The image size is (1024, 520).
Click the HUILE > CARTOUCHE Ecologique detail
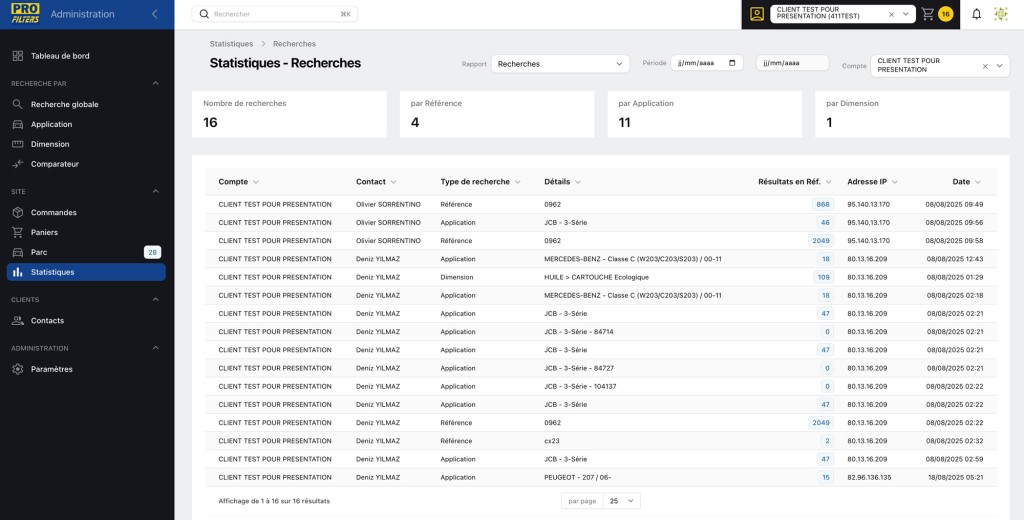point(596,277)
